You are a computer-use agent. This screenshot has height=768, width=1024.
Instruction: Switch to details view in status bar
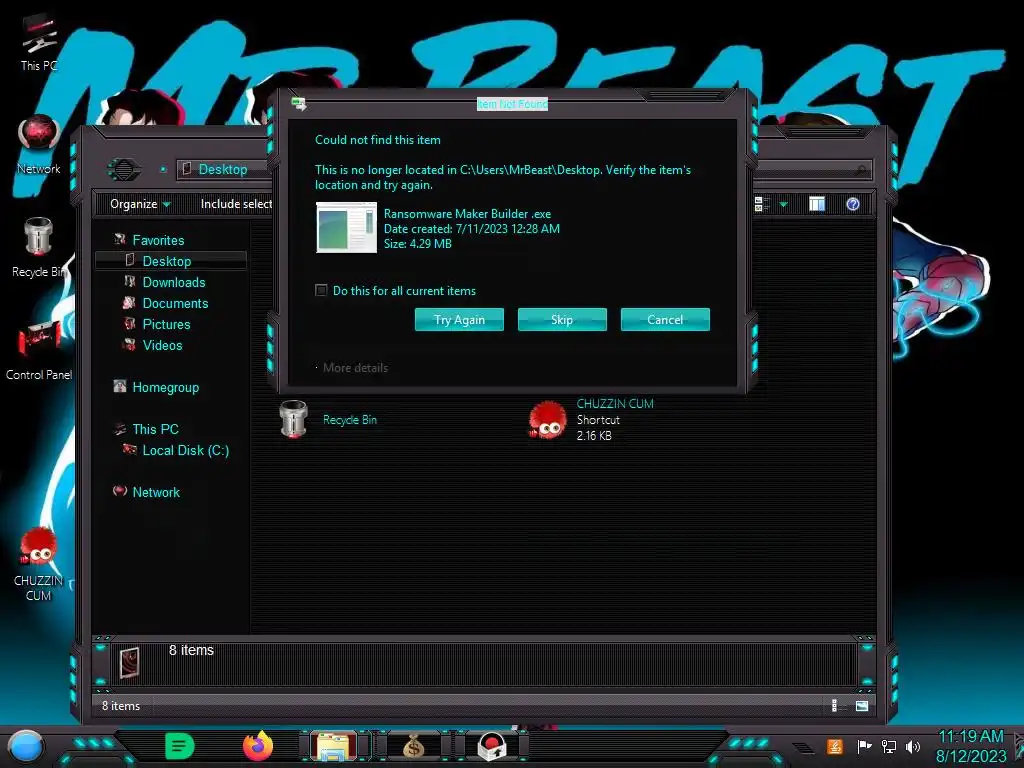pos(837,706)
